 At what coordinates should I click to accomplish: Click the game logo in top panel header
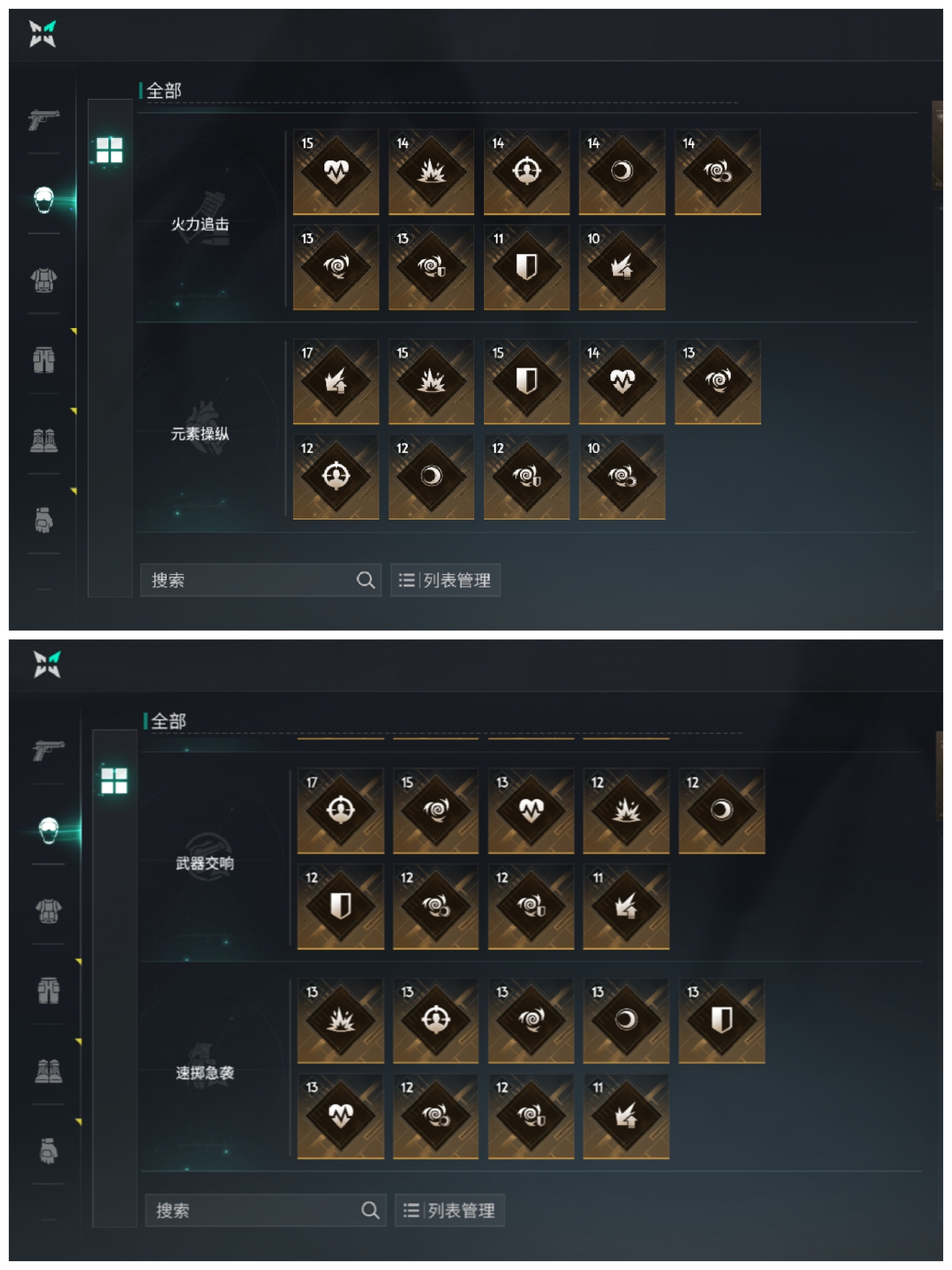click(42, 34)
